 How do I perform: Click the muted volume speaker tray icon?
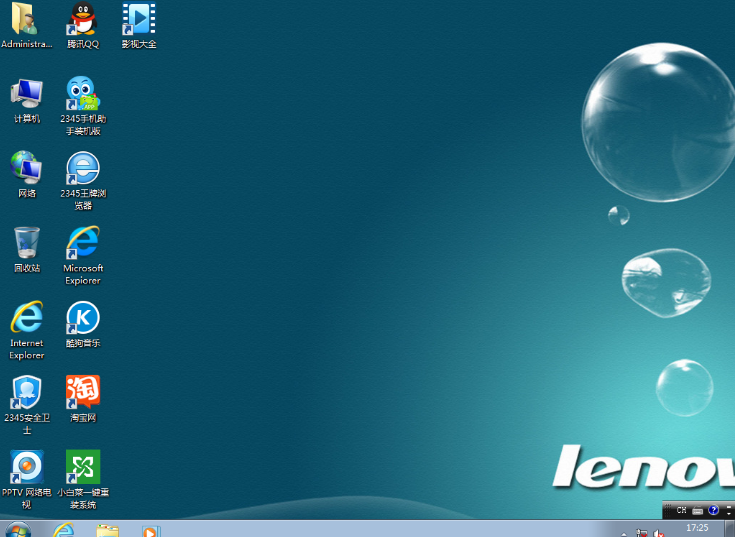658,533
